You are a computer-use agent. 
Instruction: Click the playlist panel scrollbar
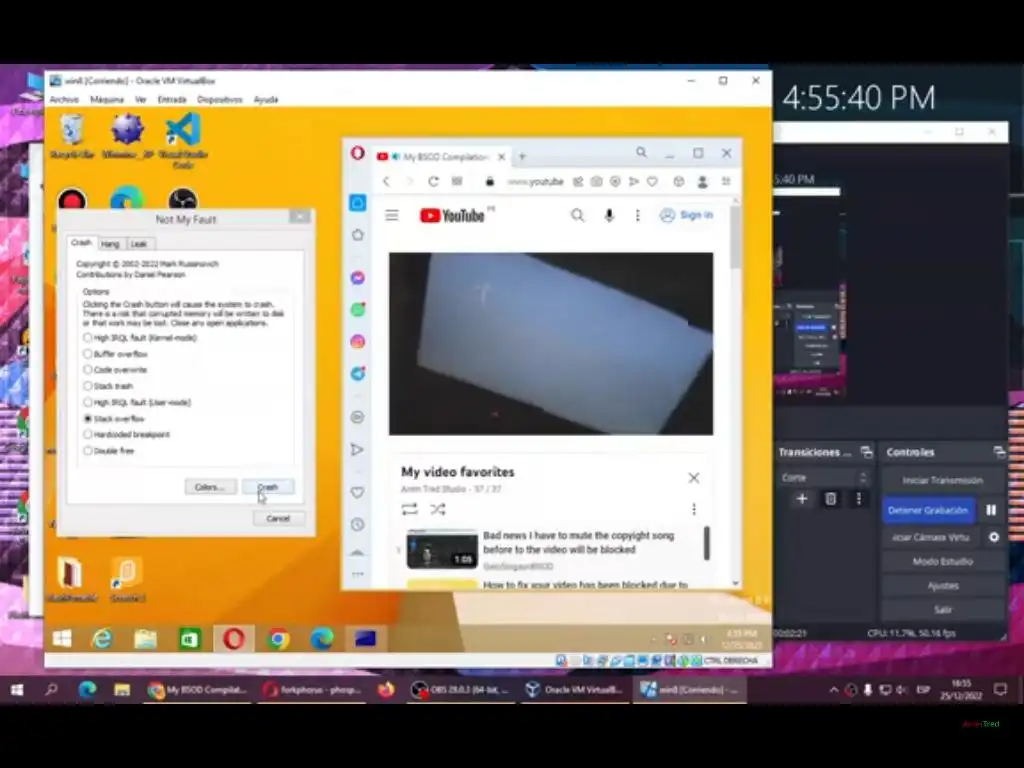point(707,543)
